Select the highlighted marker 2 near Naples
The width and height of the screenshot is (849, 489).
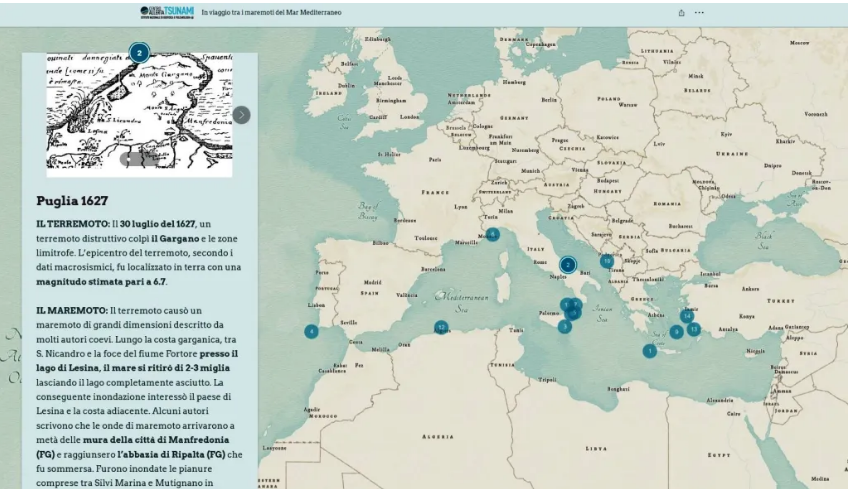(568, 265)
